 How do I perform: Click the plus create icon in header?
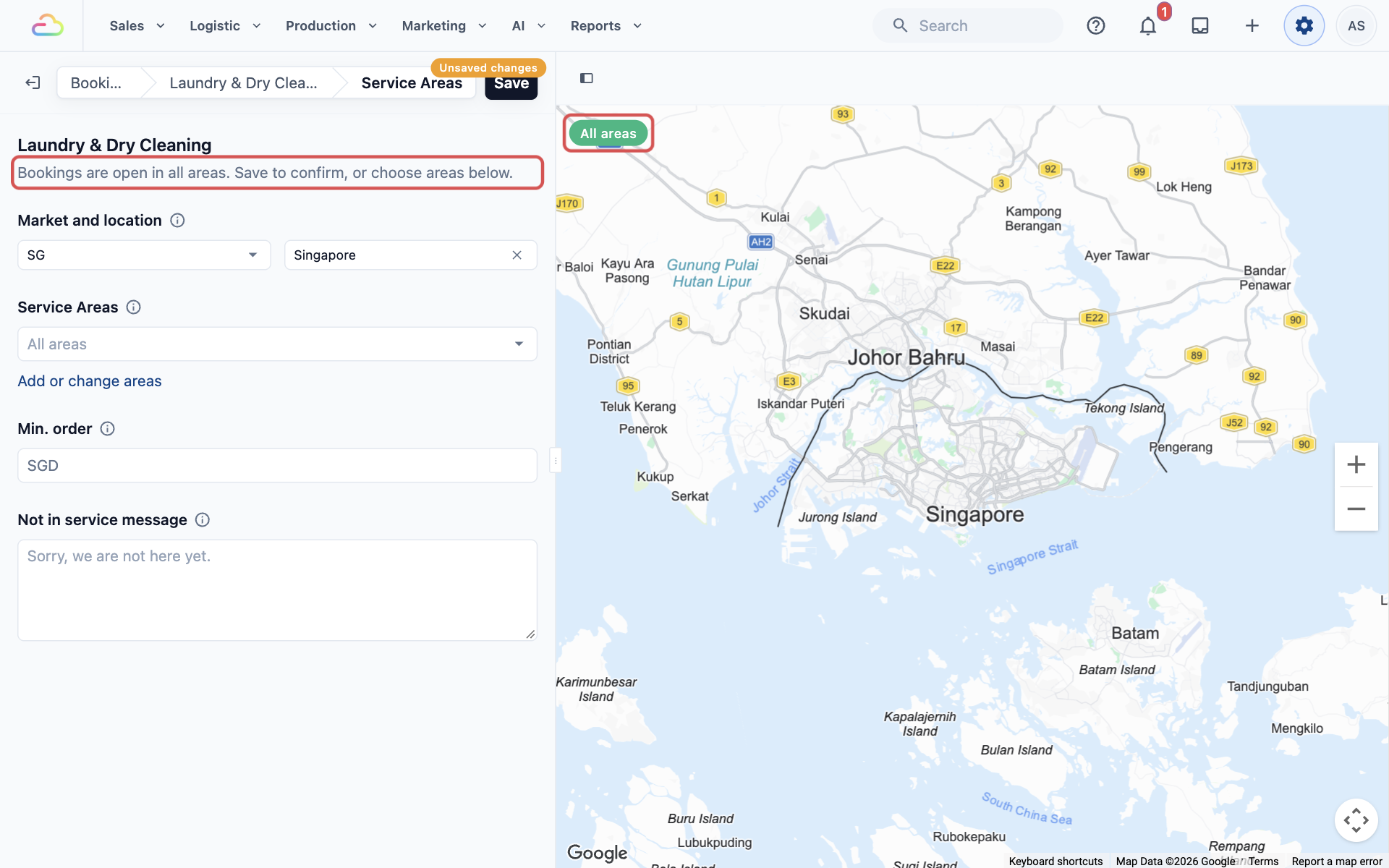pyautogui.click(x=1252, y=25)
